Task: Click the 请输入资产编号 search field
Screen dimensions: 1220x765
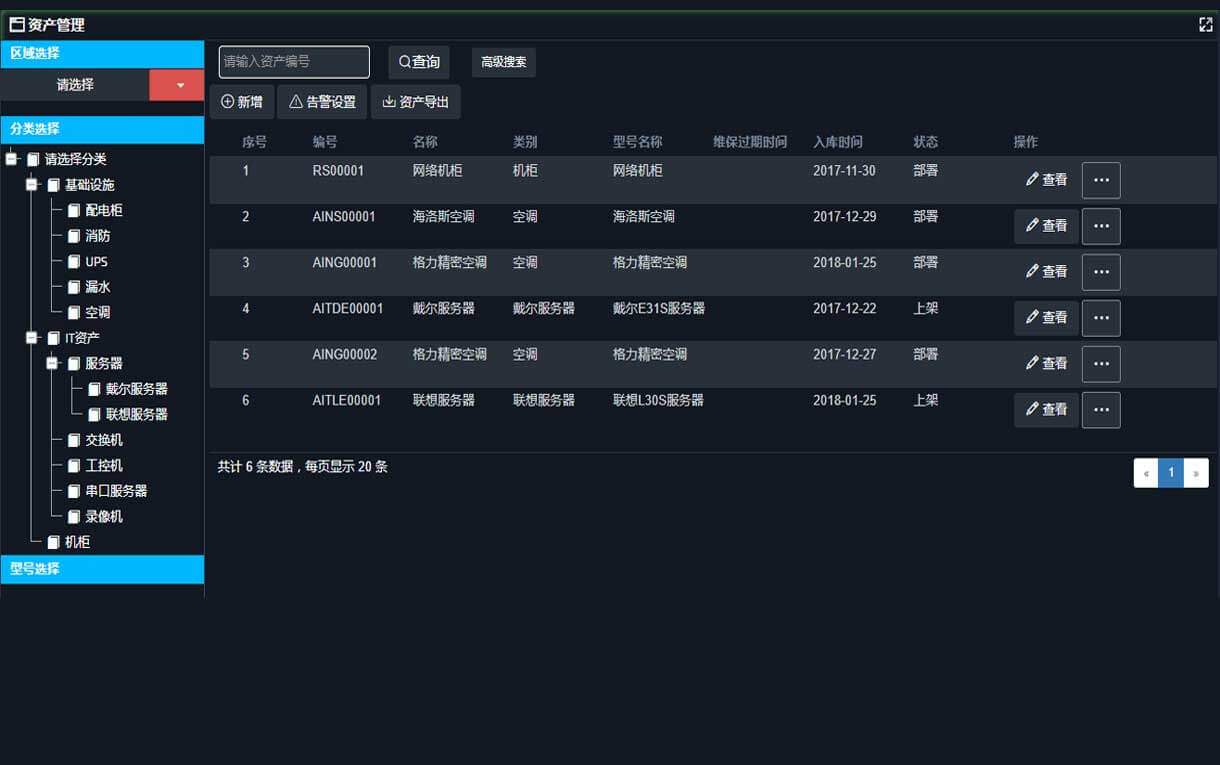Action: pyautogui.click(x=294, y=62)
